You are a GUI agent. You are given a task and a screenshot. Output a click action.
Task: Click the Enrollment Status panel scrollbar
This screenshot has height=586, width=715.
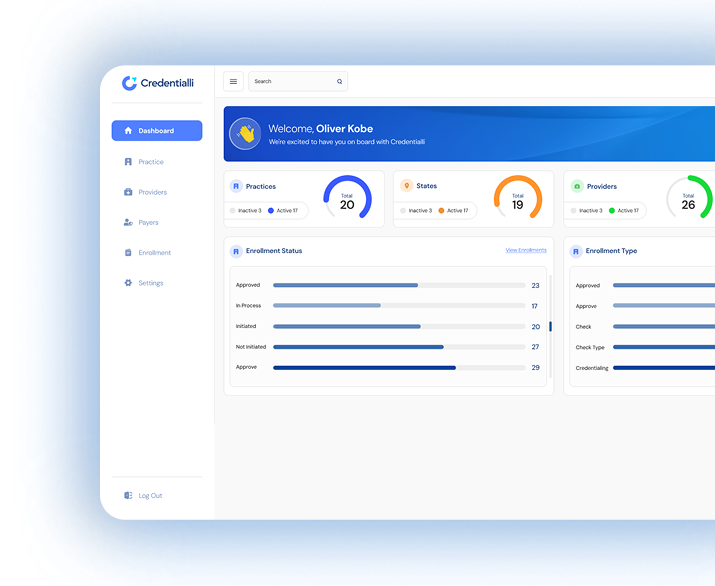click(x=550, y=326)
